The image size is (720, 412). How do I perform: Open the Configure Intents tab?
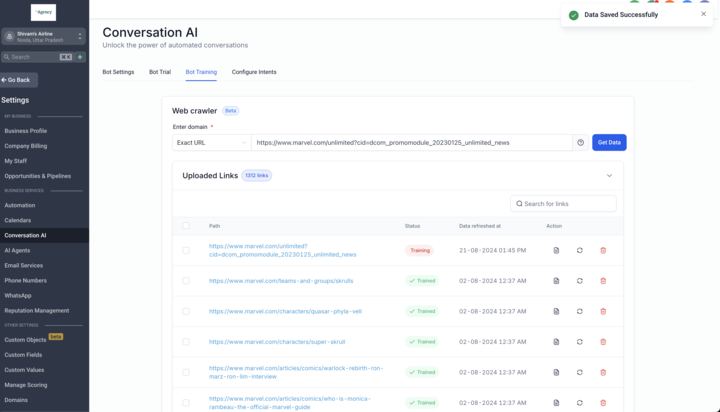point(254,72)
